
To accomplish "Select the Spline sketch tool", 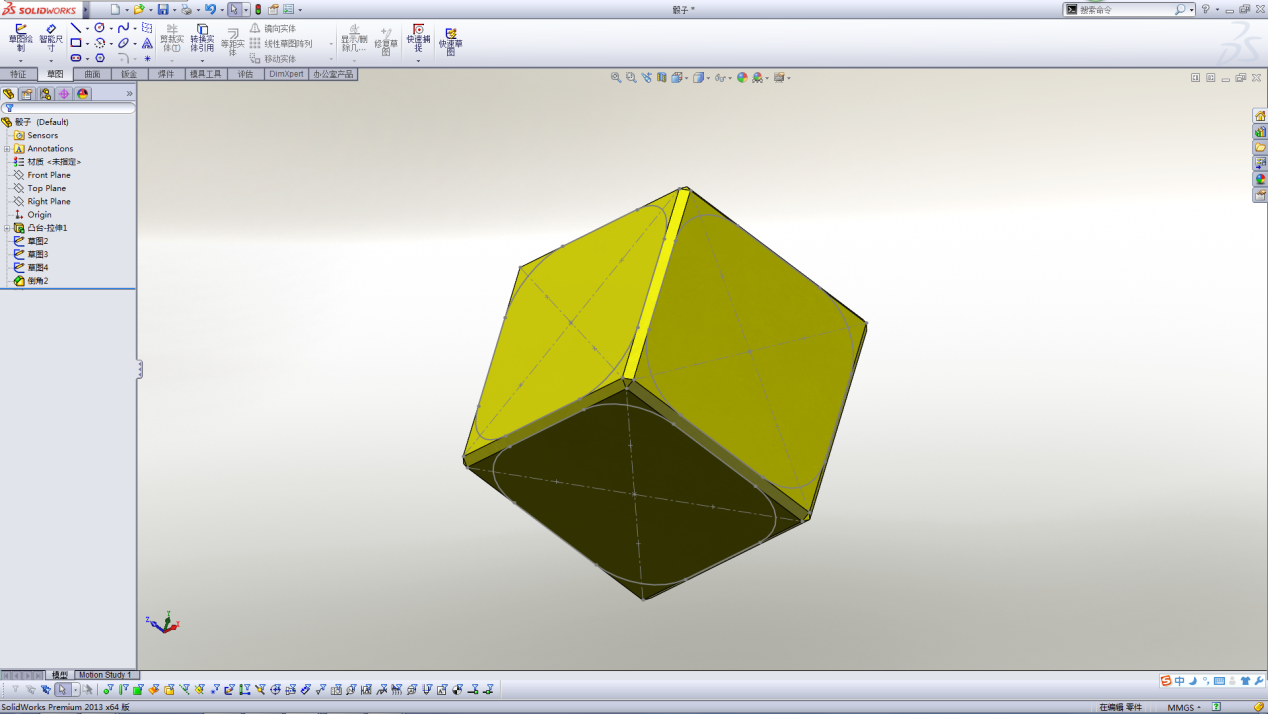I will pos(123,28).
